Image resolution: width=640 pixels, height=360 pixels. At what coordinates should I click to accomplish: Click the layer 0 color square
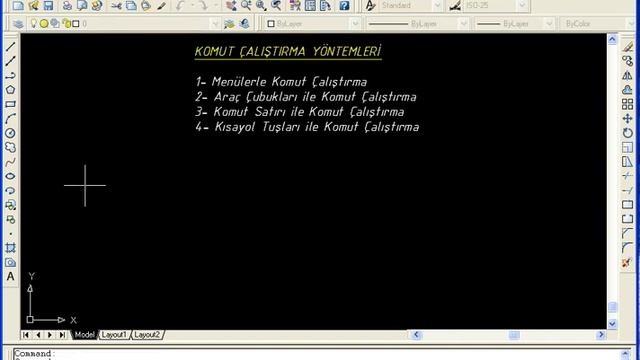click(76, 24)
